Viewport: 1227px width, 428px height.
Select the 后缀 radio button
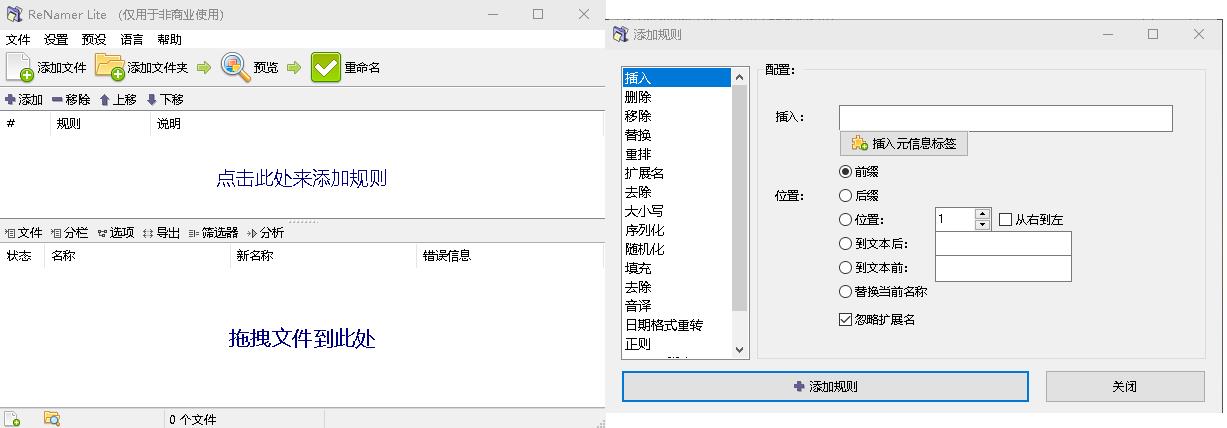click(846, 196)
